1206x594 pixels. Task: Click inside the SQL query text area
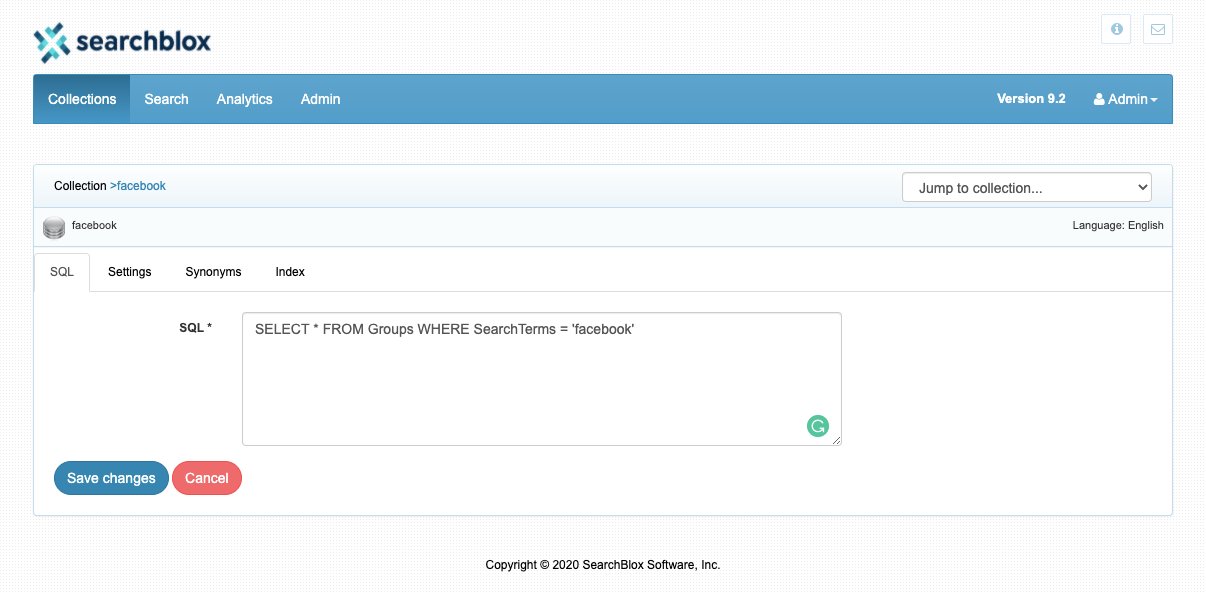541,379
